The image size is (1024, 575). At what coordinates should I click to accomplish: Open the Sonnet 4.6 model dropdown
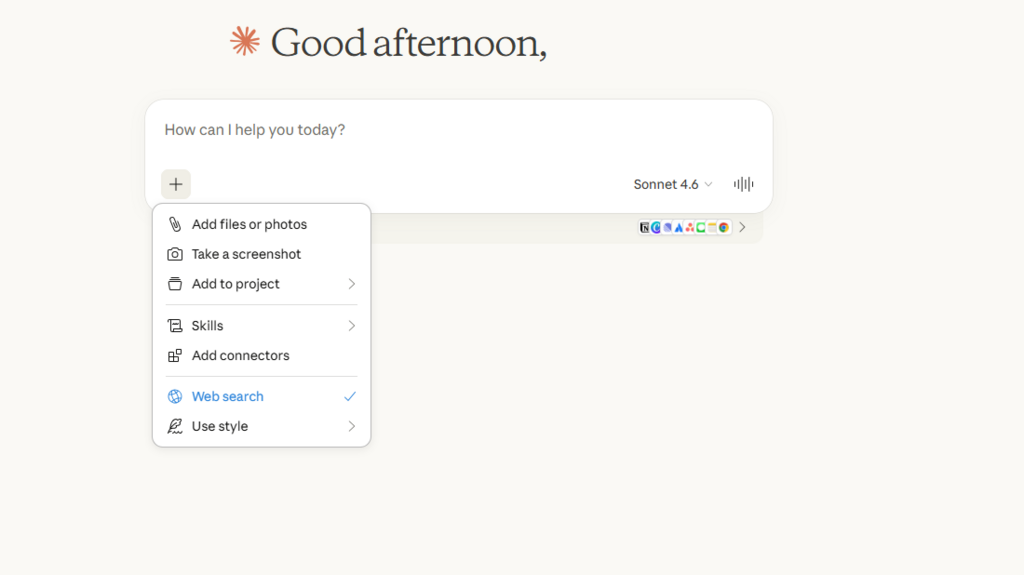click(673, 184)
